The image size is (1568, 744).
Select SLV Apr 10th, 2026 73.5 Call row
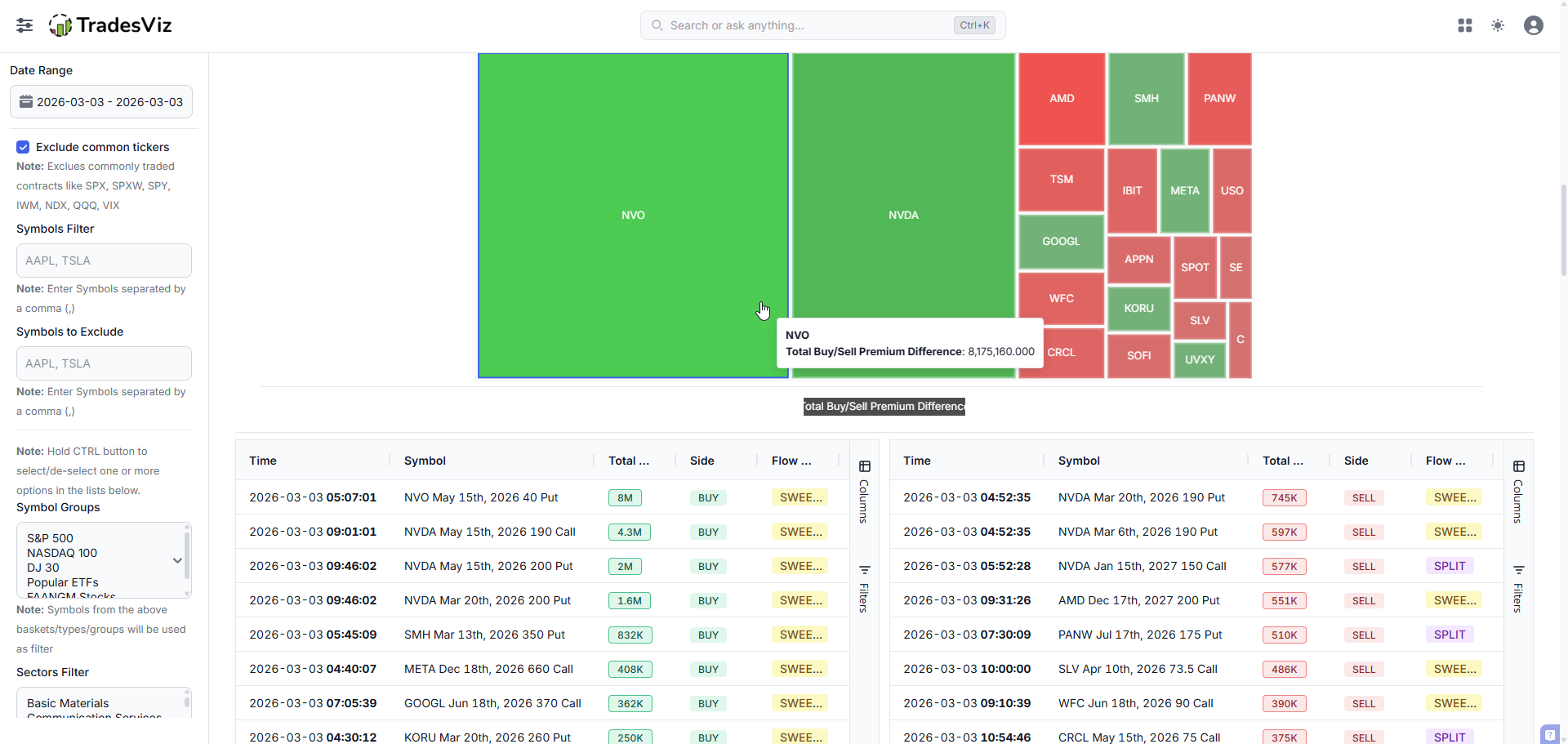tap(1196, 669)
